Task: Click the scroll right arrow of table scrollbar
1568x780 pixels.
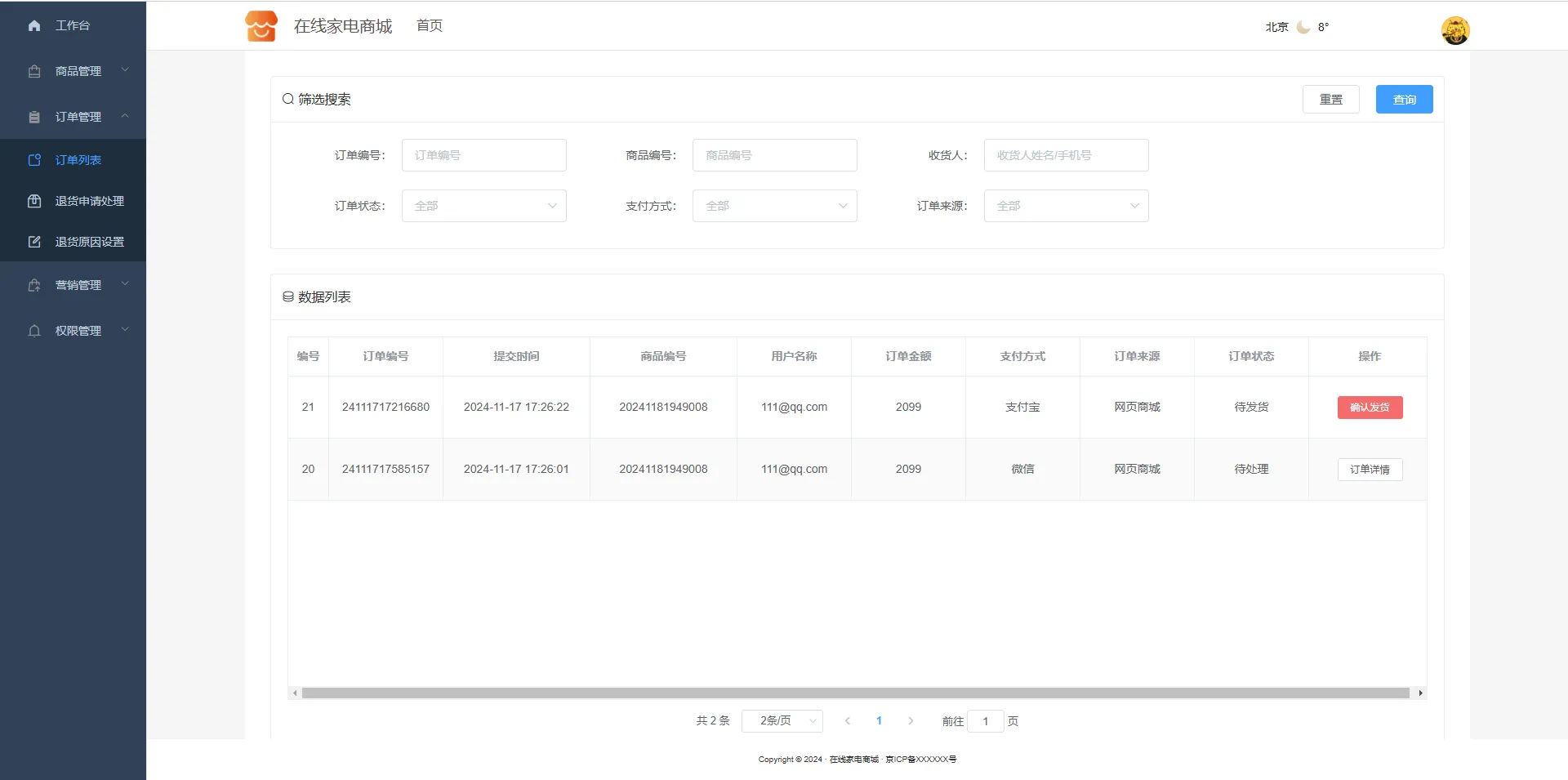Action: pyautogui.click(x=1420, y=693)
